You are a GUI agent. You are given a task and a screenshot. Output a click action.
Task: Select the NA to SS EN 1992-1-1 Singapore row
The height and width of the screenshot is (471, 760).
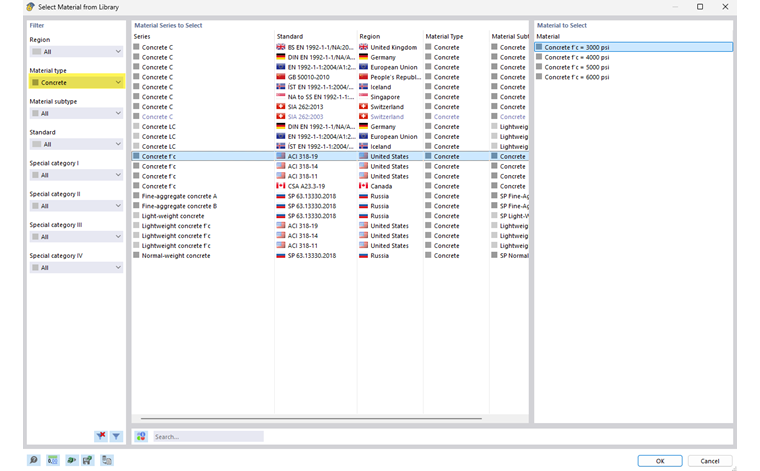(x=330, y=97)
